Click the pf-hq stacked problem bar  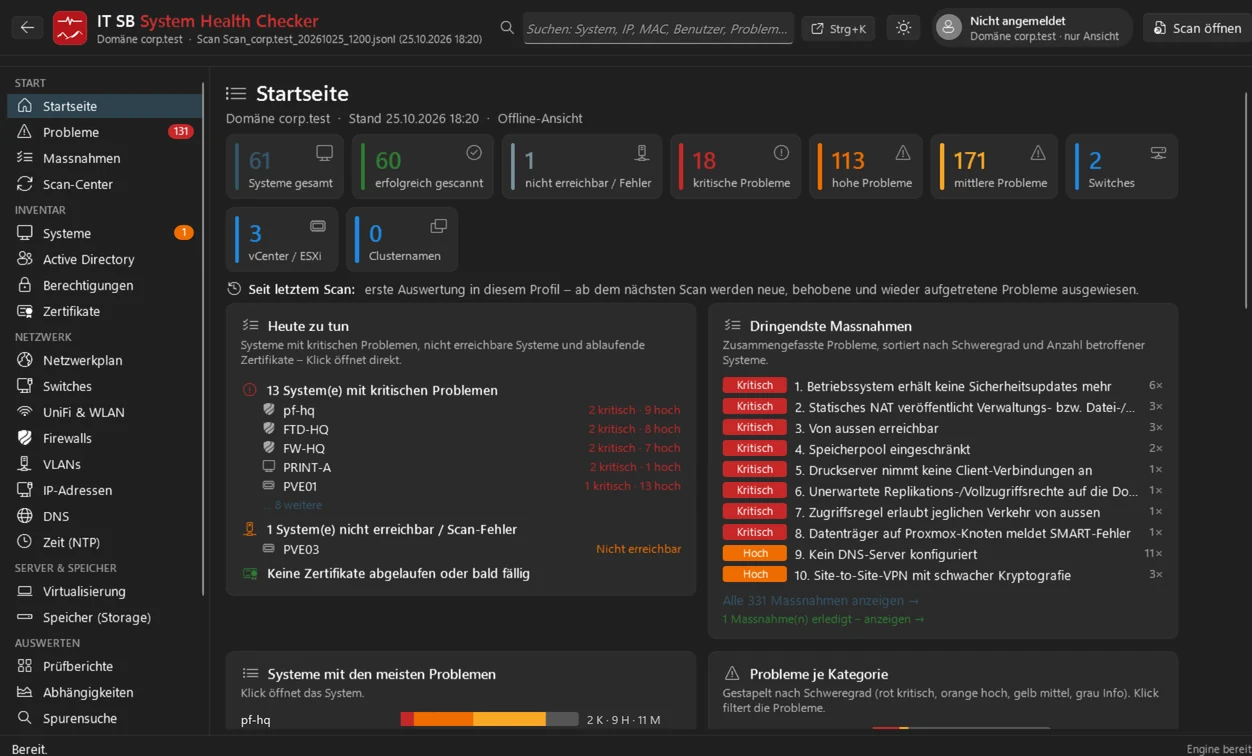[x=489, y=719]
